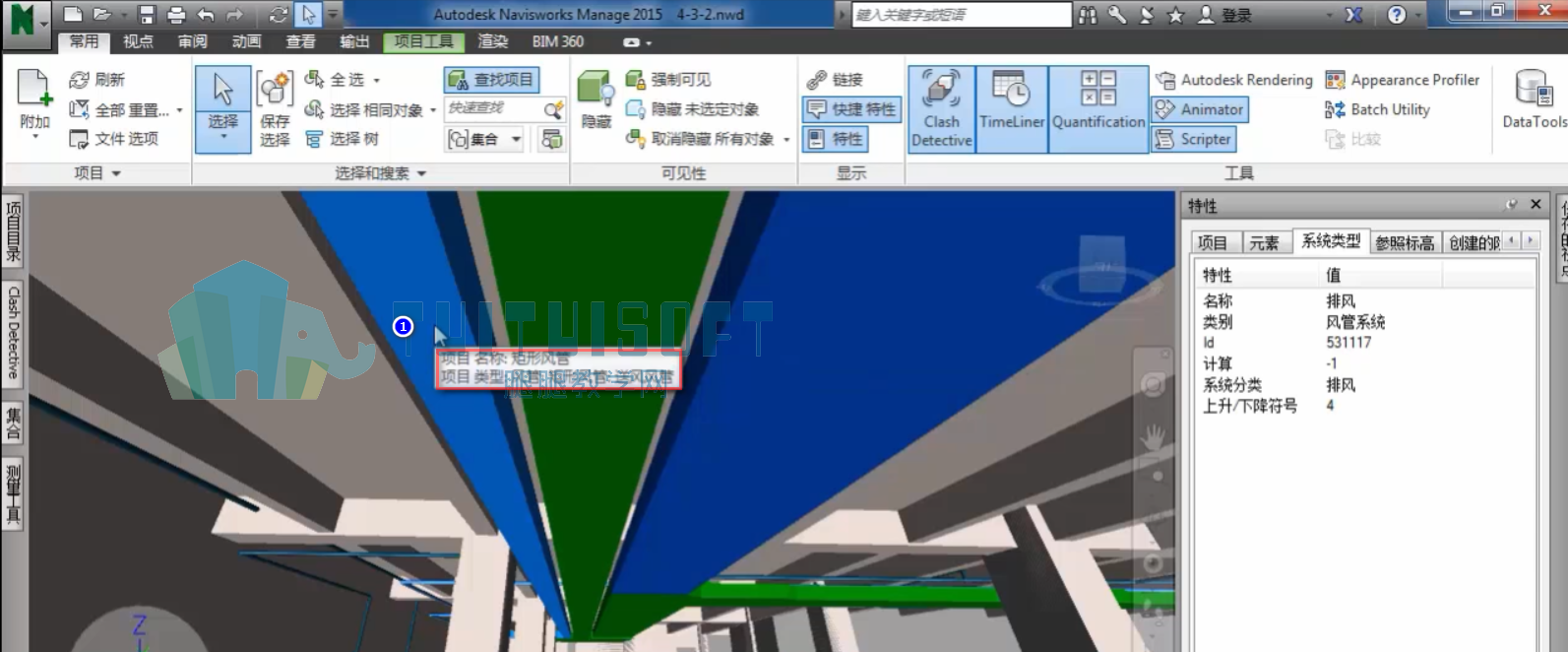Click the Links (链接) icon
Viewport: 1568px width, 652px height.
pos(816,80)
